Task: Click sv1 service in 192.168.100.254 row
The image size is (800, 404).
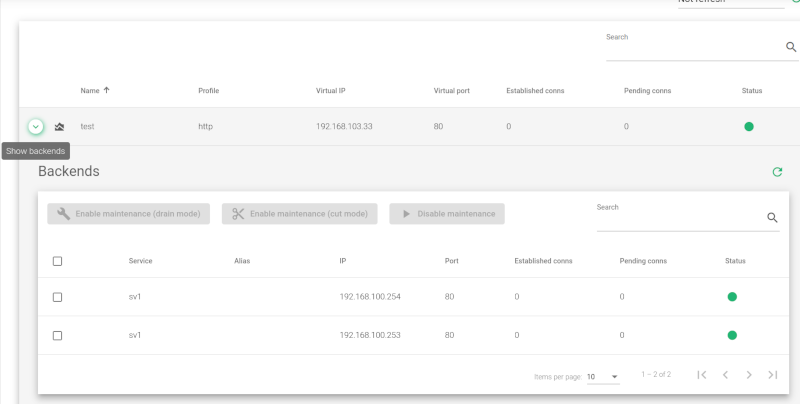Action: pyautogui.click(x=135, y=297)
